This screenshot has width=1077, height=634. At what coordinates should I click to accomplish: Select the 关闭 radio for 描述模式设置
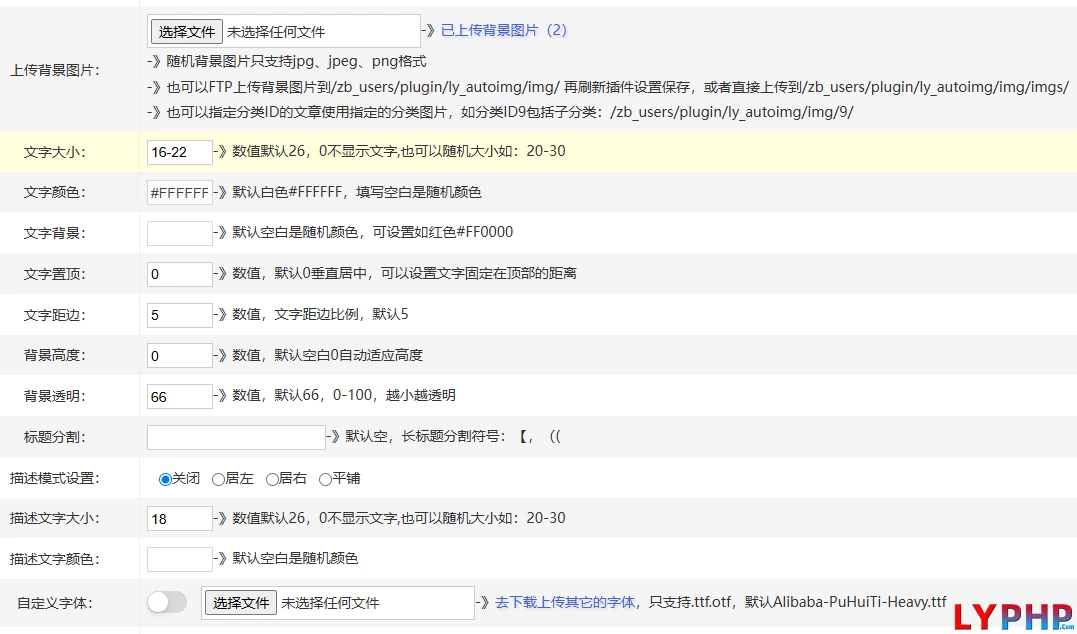coord(165,479)
